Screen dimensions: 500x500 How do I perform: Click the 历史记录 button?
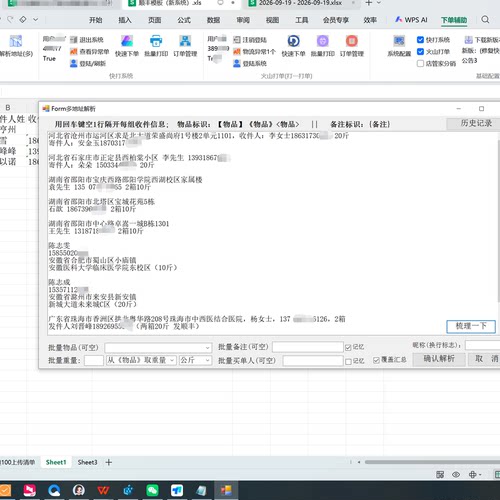[474, 123]
